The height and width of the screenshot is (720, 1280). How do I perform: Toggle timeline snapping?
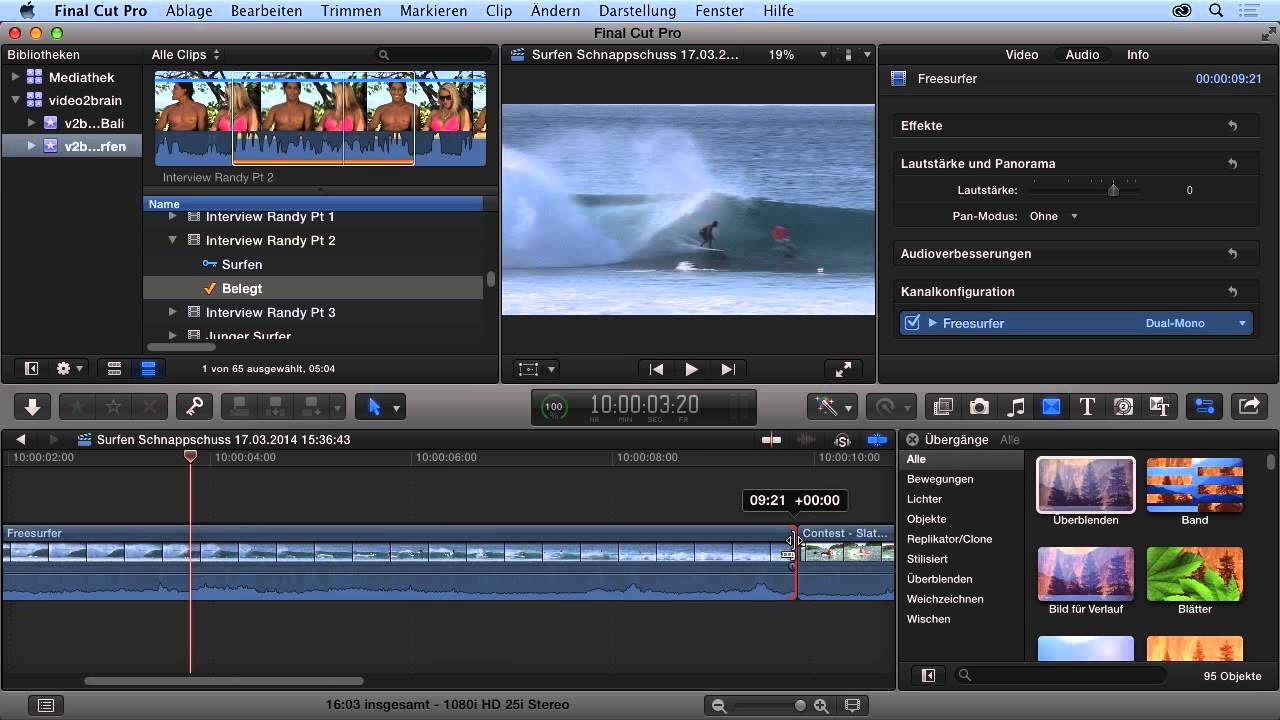pos(877,440)
